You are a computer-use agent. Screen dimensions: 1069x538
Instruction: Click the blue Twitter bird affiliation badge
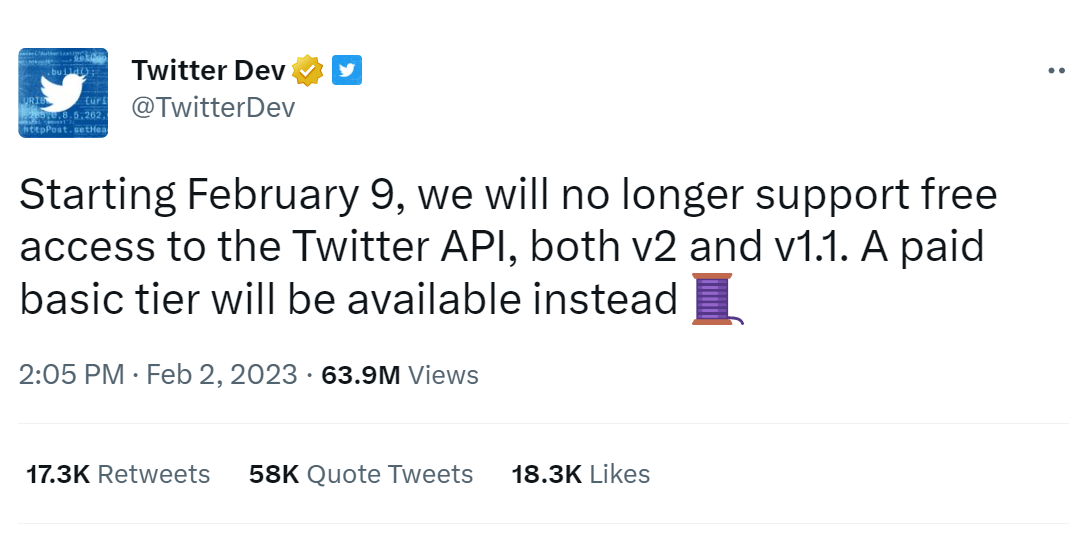pyautogui.click(x=346, y=70)
